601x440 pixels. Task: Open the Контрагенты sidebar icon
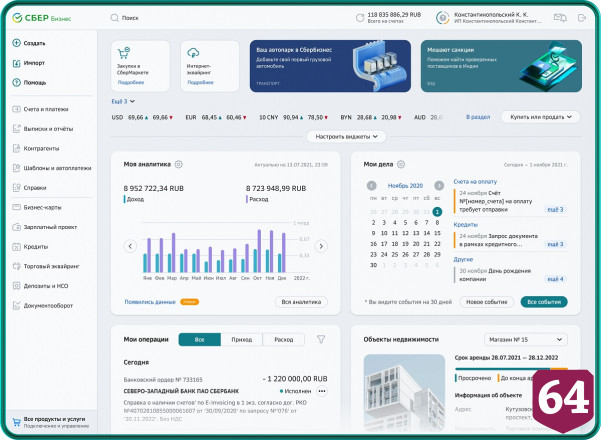tap(16, 148)
